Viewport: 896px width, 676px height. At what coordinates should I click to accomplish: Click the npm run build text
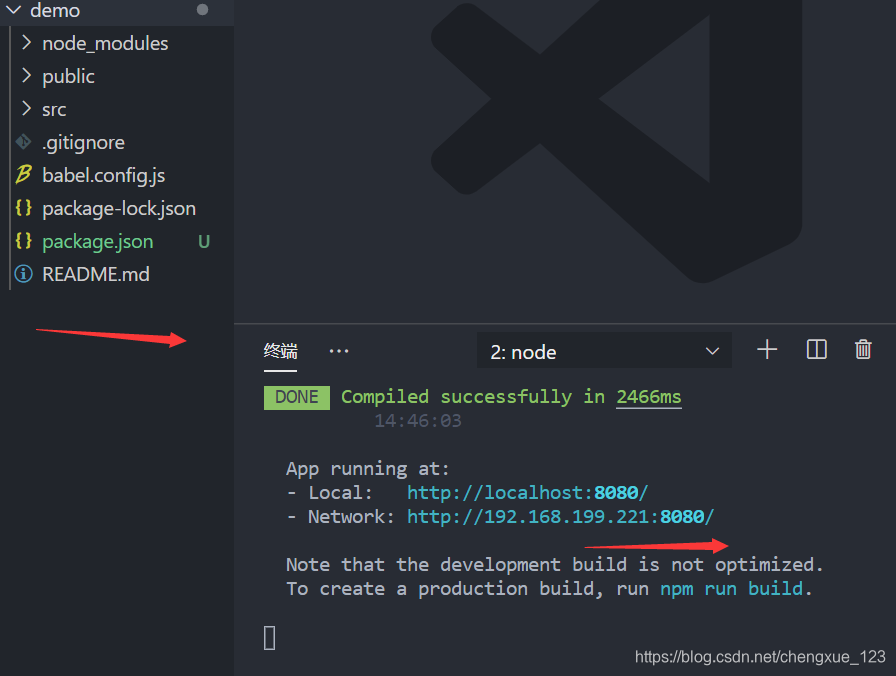click(x=731, y=589)
